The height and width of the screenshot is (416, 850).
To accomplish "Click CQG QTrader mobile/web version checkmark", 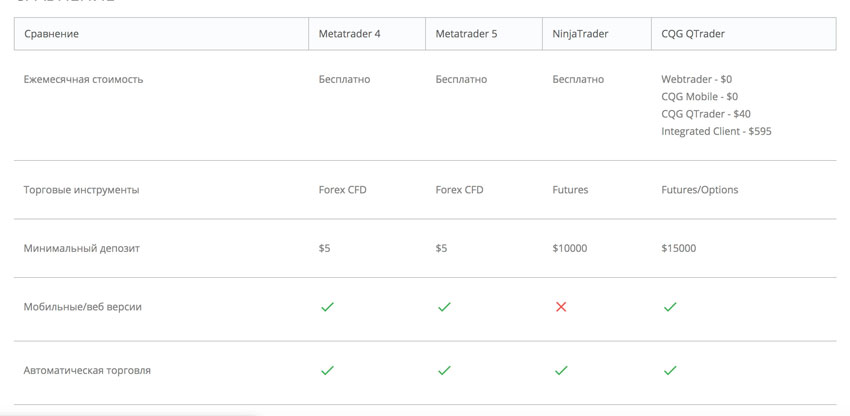I will [670, 307].
